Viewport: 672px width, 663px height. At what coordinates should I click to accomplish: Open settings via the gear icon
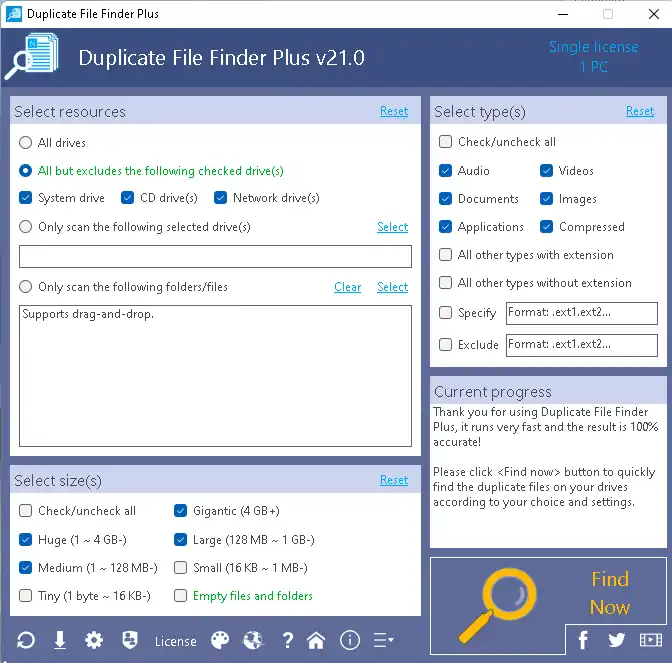(94, 640)
